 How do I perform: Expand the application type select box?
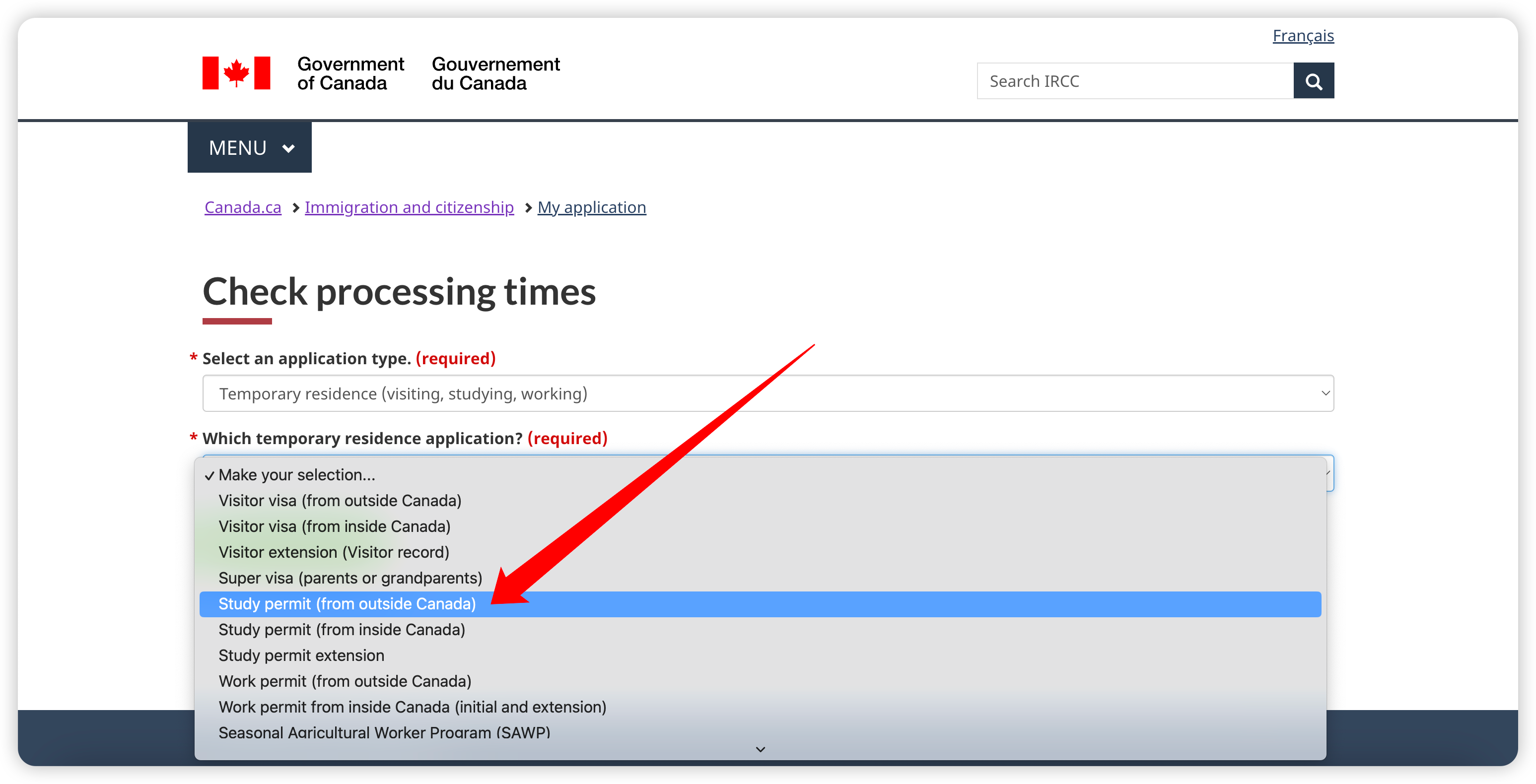768,393
